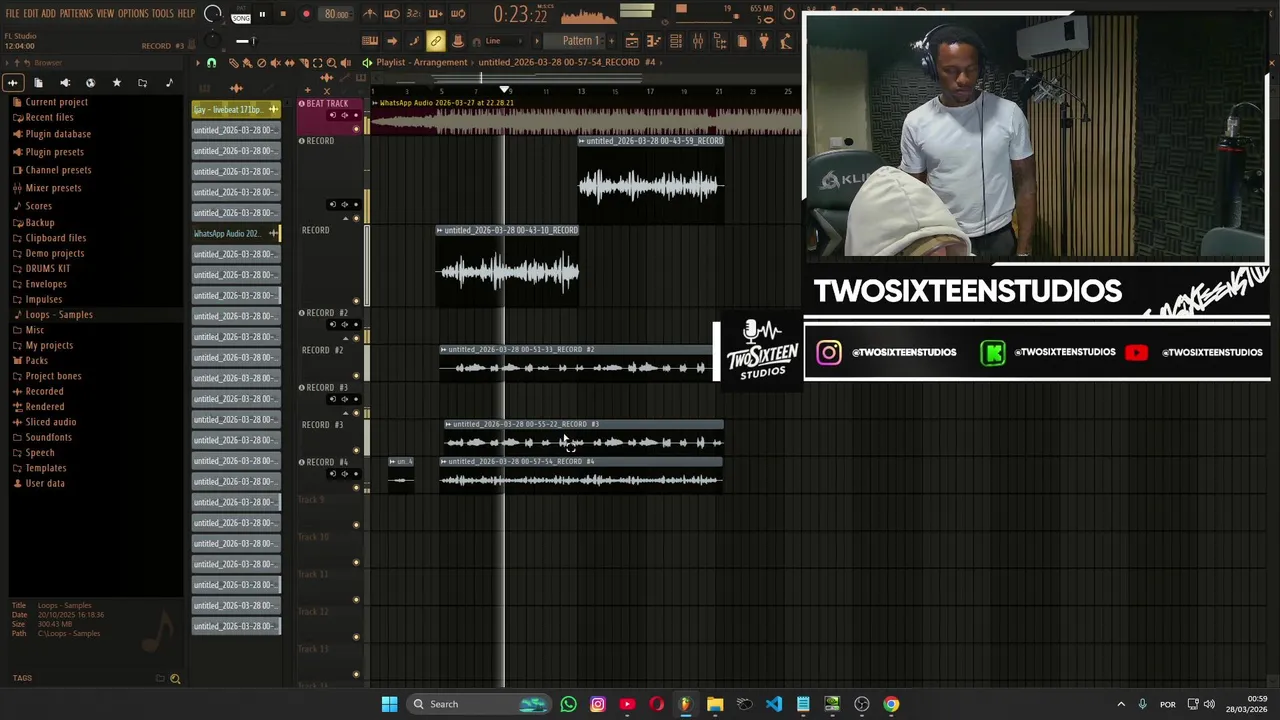
Task: Open Instagram from the taskbar
Action: pyautogui.click(x=597, y=704)
